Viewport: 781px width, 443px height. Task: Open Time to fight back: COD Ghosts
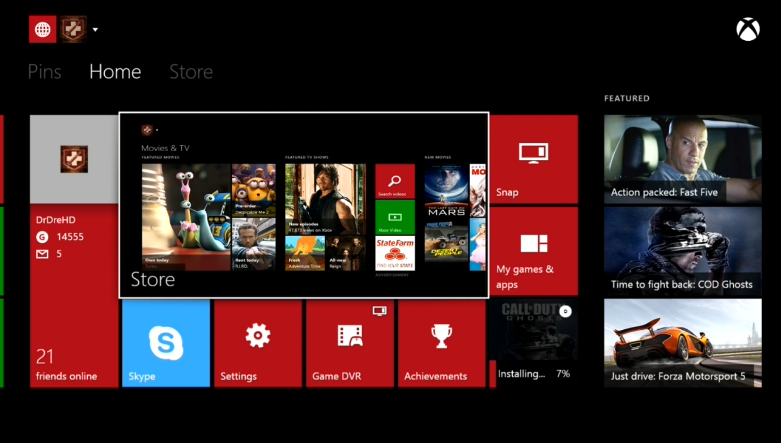pyautogui.click(x=683, y=251)
